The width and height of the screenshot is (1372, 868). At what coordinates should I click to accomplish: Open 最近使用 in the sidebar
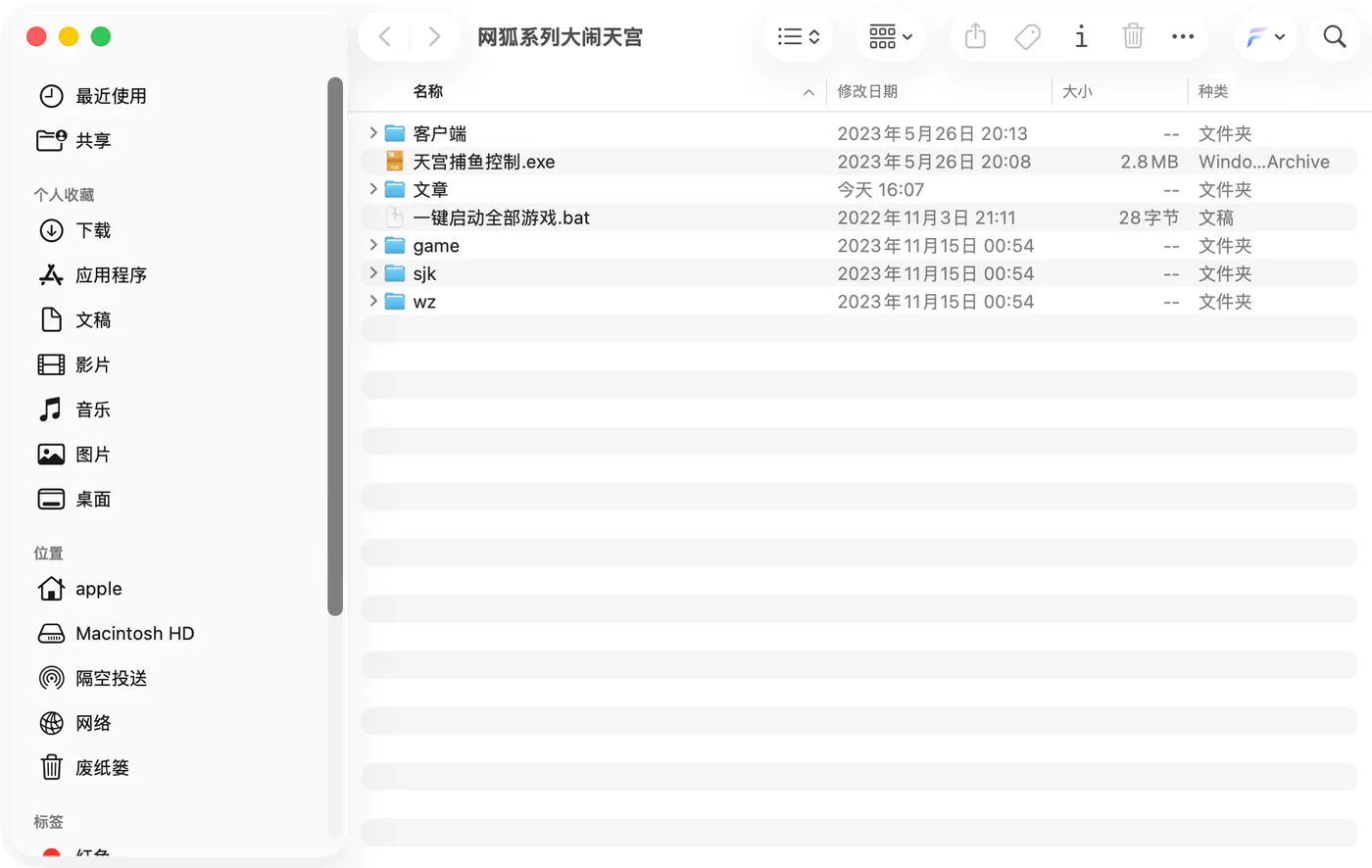[93, 96]
